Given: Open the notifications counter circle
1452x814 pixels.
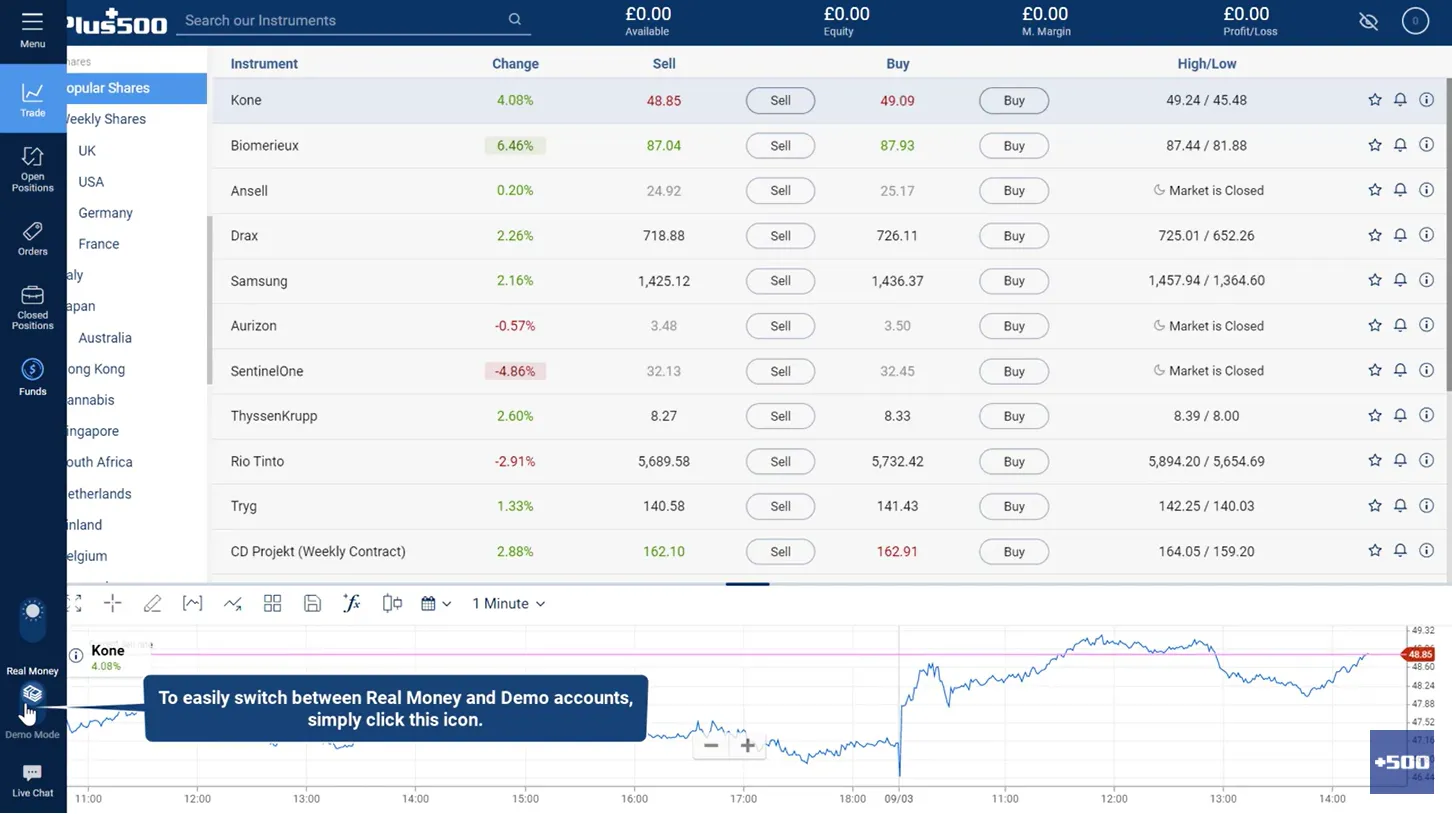Looking at the screenshot, I should [1415, 21].
